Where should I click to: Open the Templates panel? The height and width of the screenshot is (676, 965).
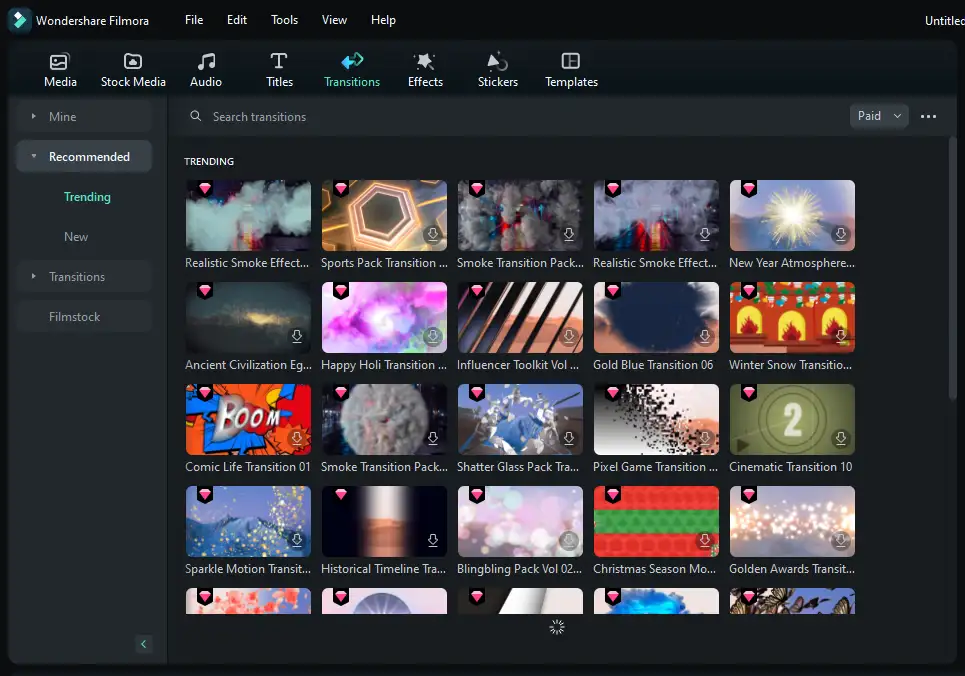coord(571,62)
